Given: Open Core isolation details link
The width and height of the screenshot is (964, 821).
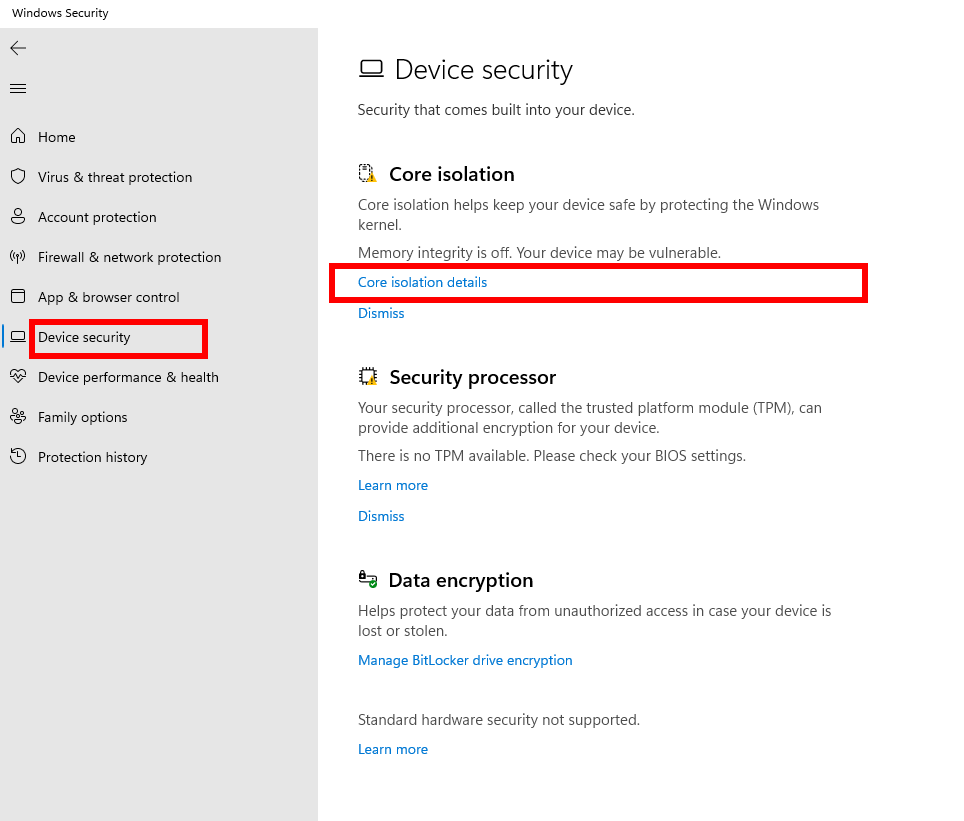Looking at the screenshot, I should pos(422,283).
